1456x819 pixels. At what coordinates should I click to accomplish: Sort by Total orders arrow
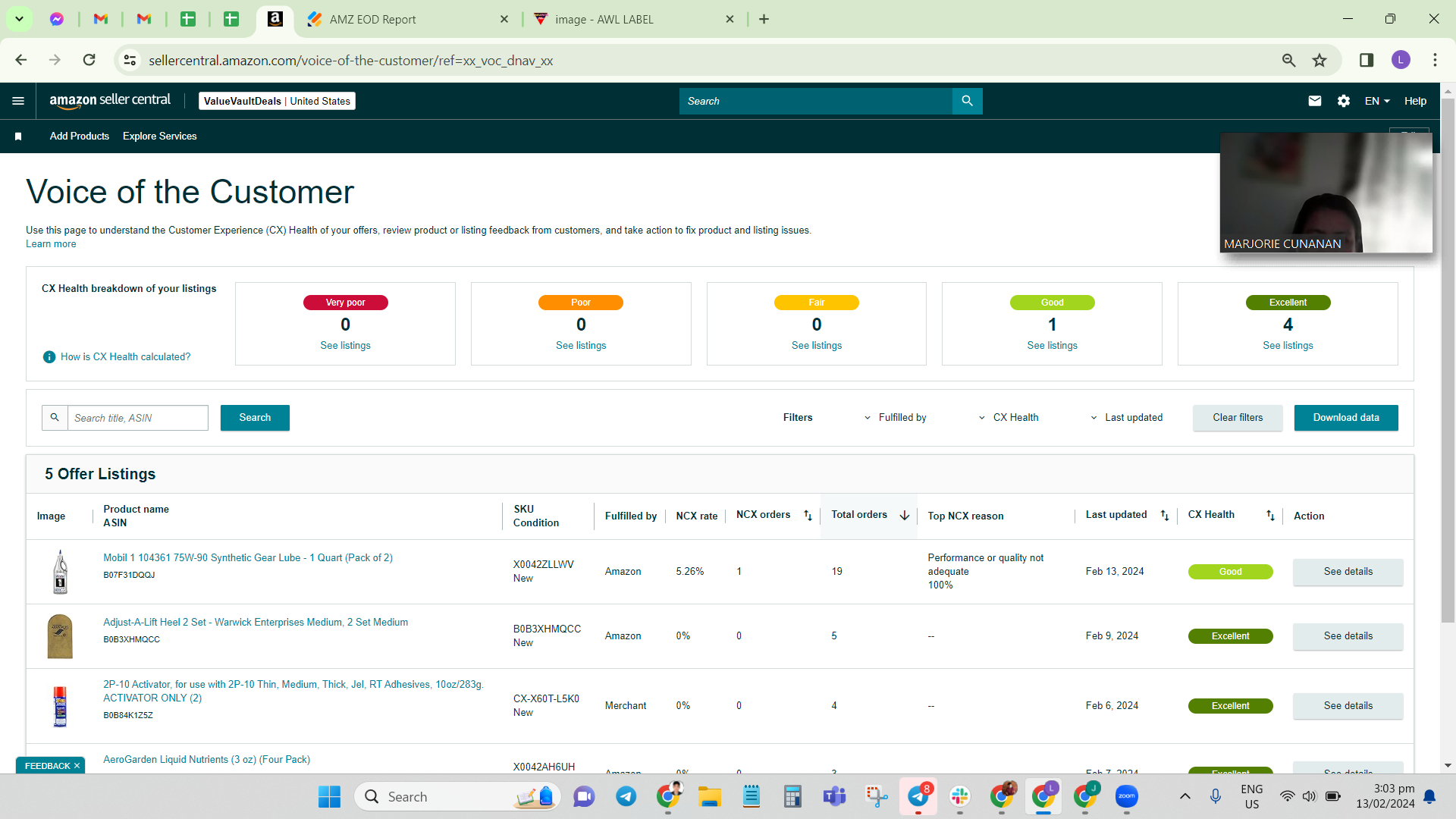(x=905, y=516)
